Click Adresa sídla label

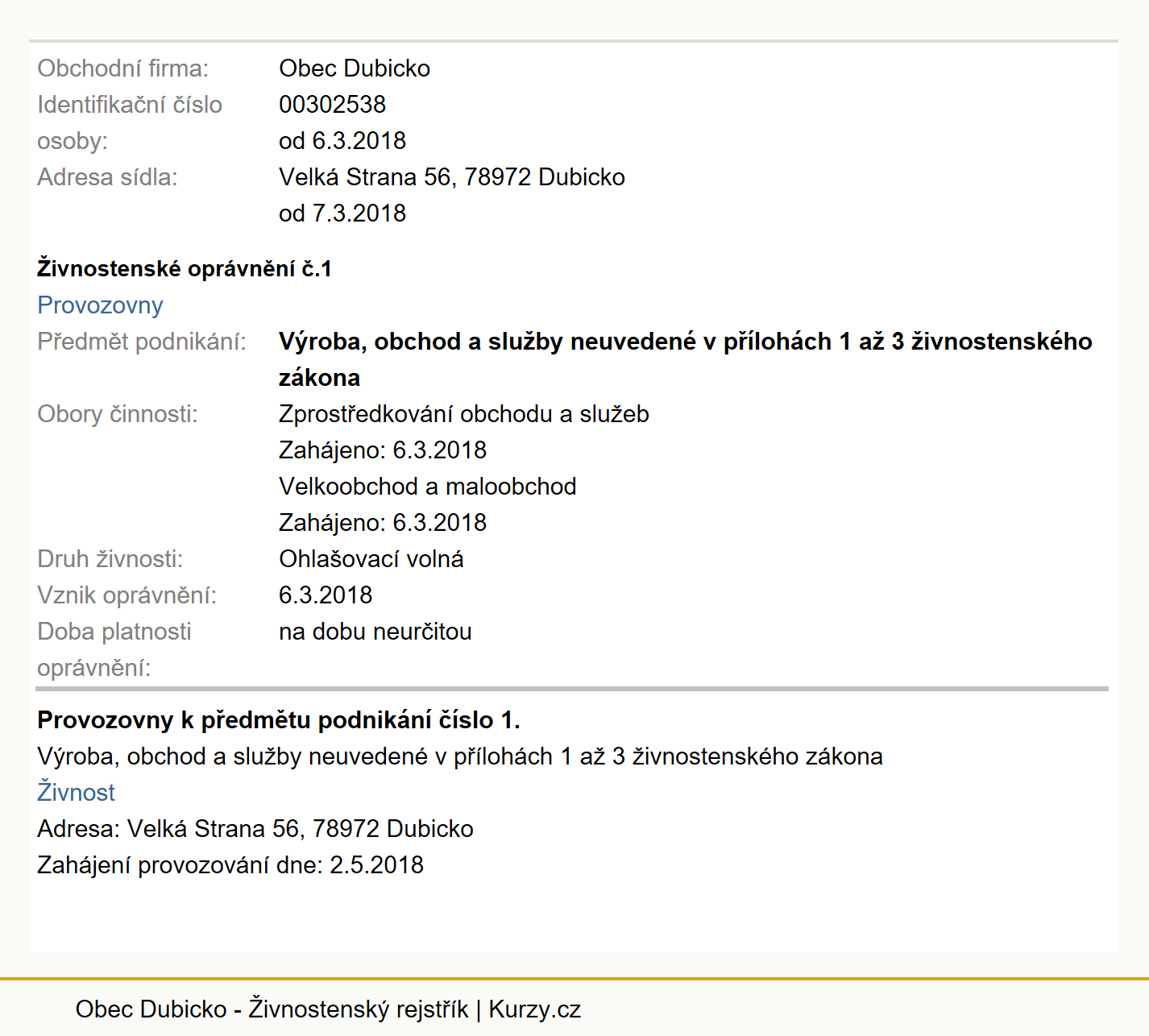[107, 177]
